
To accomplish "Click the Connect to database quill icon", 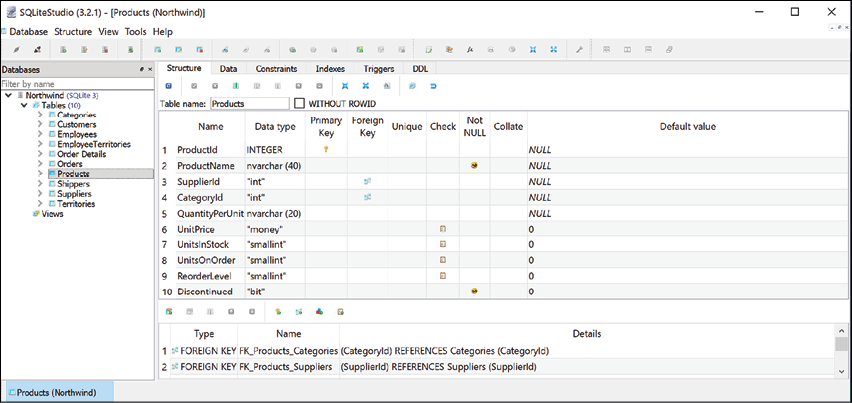I will click(x=17, y=49).
